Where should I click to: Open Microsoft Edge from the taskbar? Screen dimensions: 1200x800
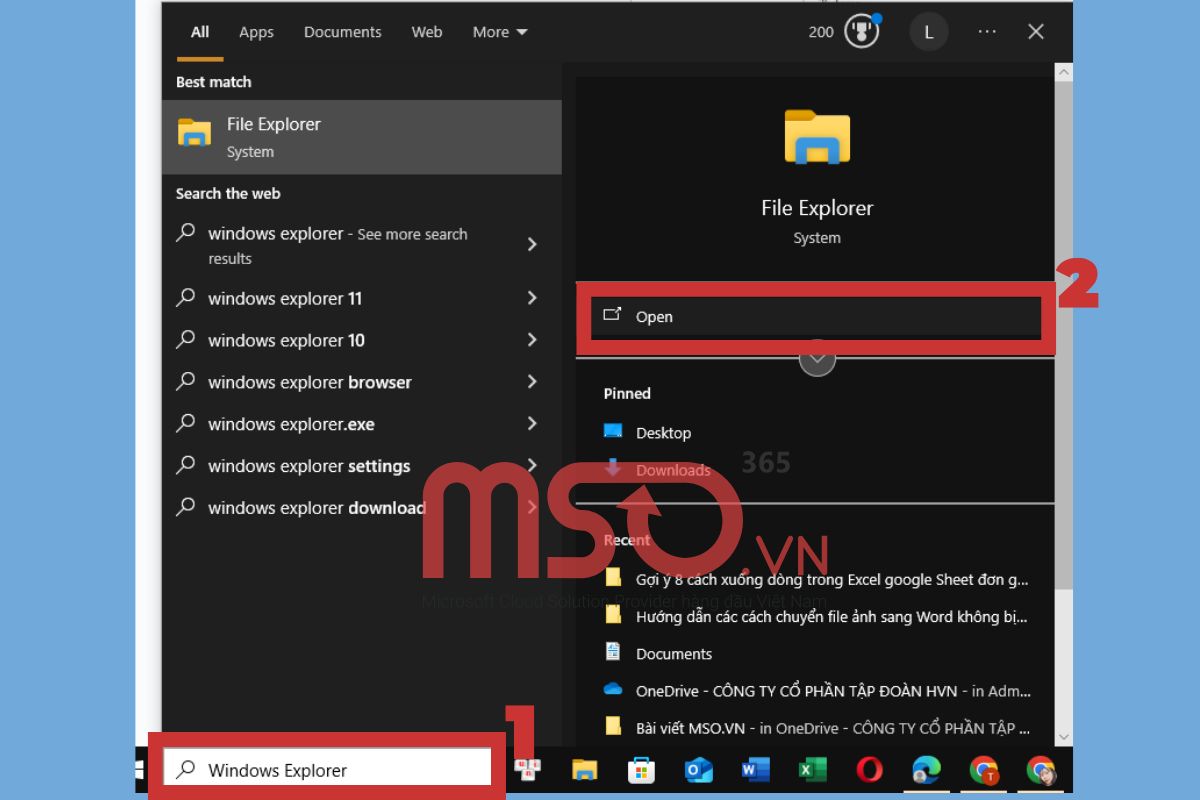pos(926,770)
